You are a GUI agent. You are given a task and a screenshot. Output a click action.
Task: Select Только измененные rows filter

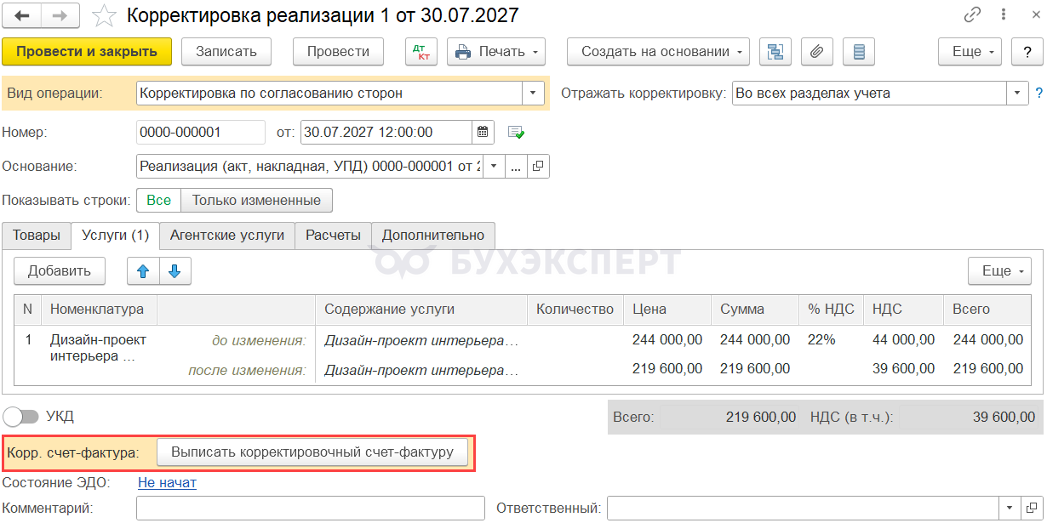[x=255, y=200]
